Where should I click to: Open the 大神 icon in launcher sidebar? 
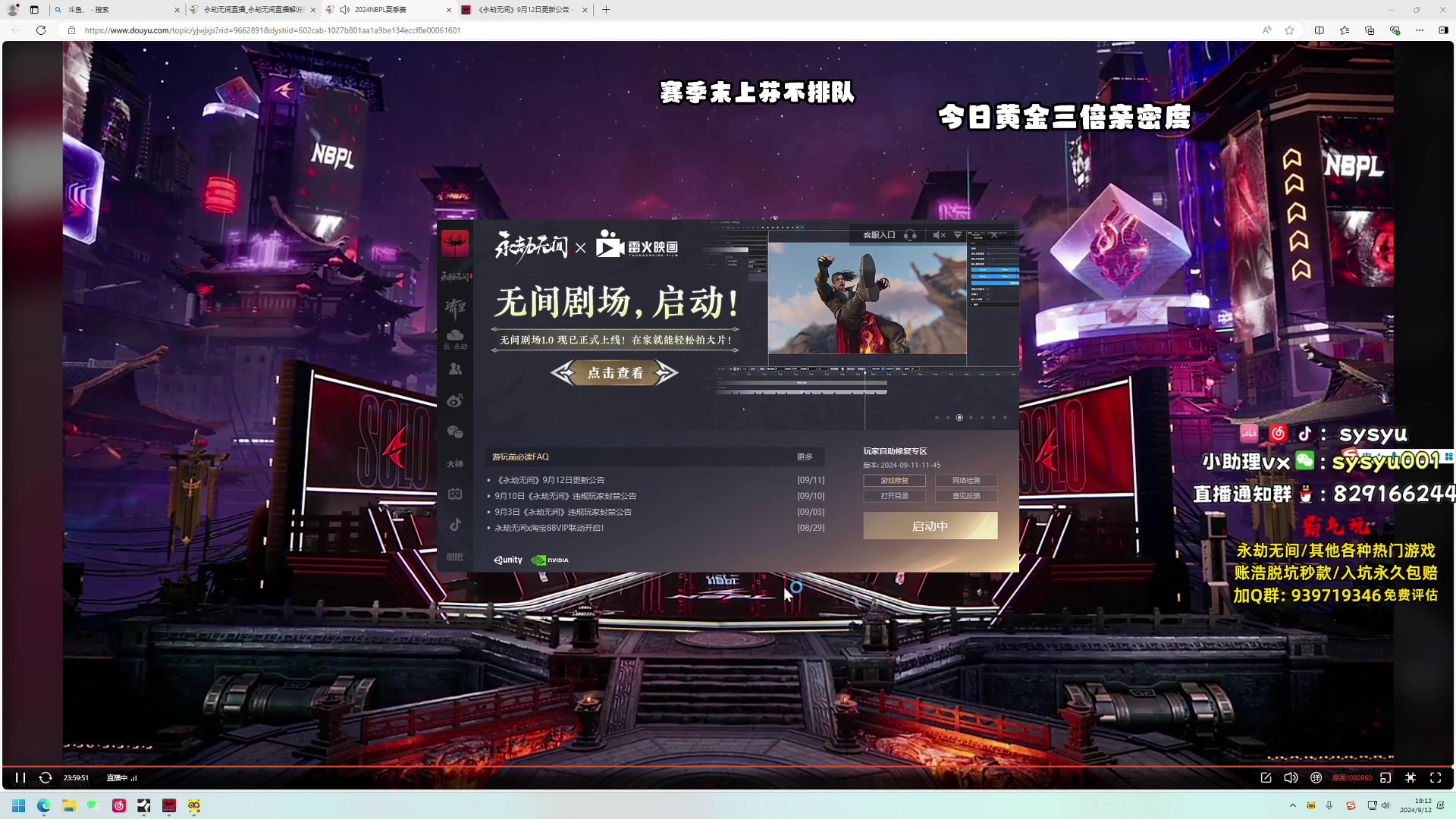(x=455, y=463)
